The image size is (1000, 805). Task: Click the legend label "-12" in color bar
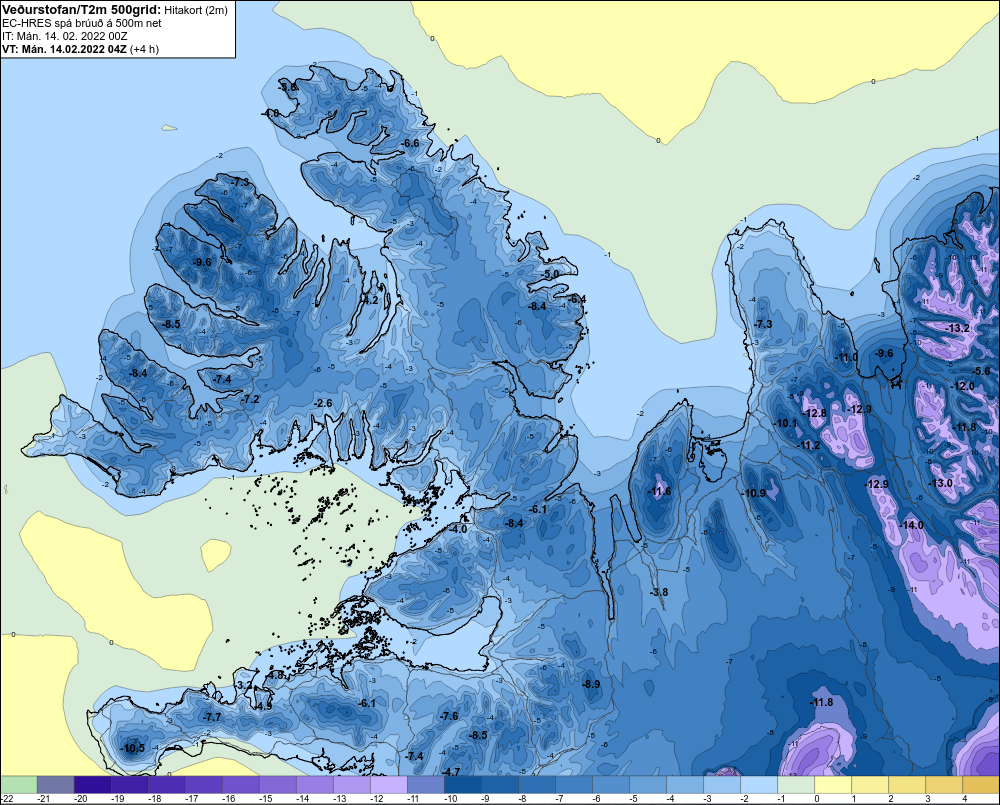[376, 799]
